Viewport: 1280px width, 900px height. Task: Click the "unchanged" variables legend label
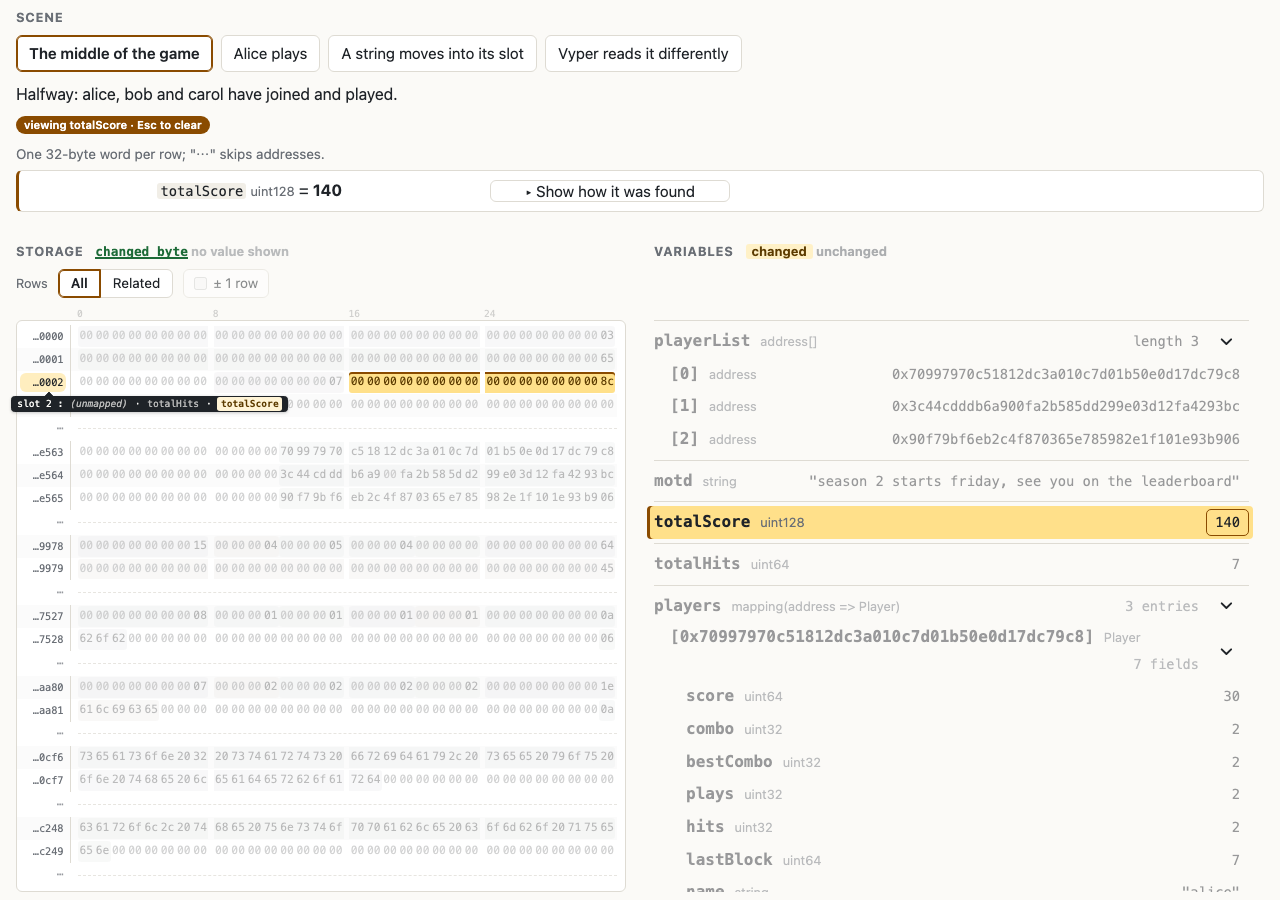851,252
